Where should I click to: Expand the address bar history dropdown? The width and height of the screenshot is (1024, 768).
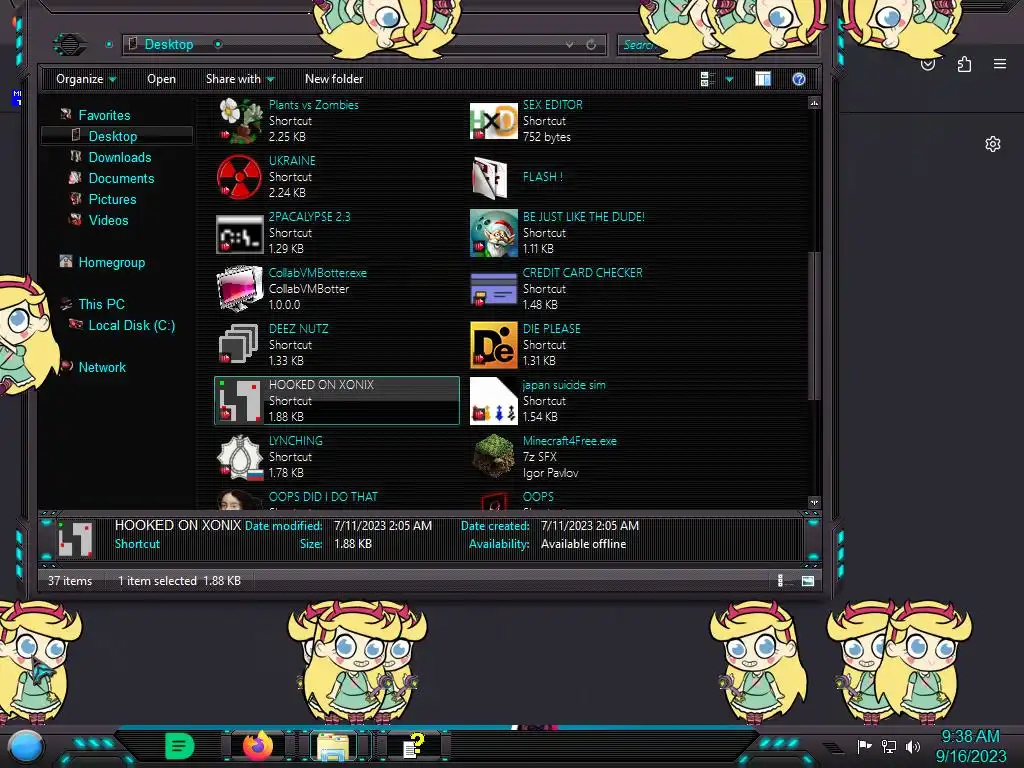click(x=569, y=44)
